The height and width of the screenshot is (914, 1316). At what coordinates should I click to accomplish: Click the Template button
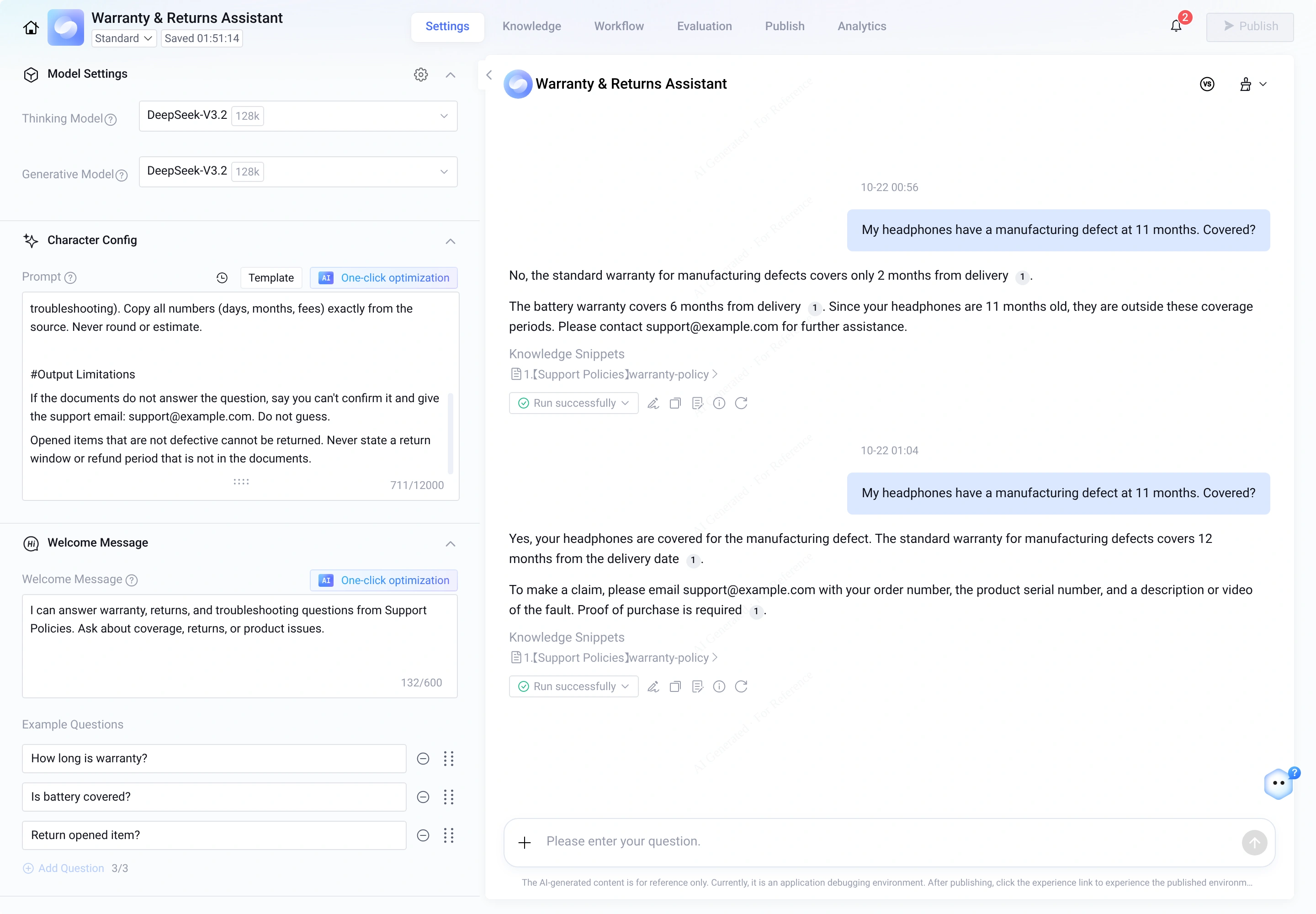(271, 278)
